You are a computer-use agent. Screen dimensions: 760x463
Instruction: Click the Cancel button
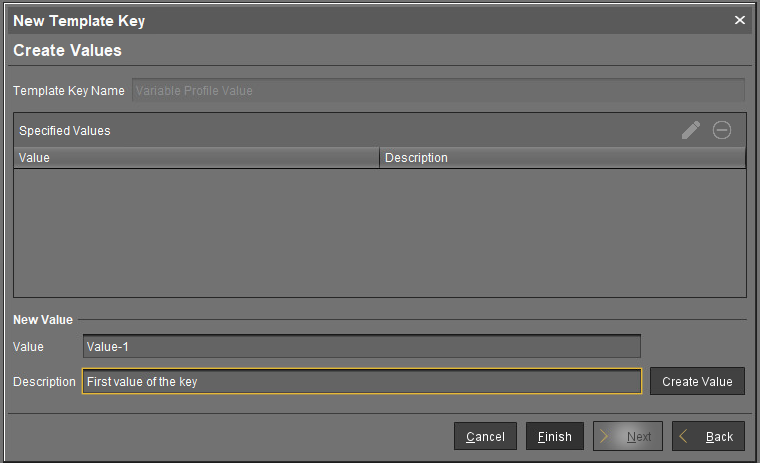(x=485, y=436)
